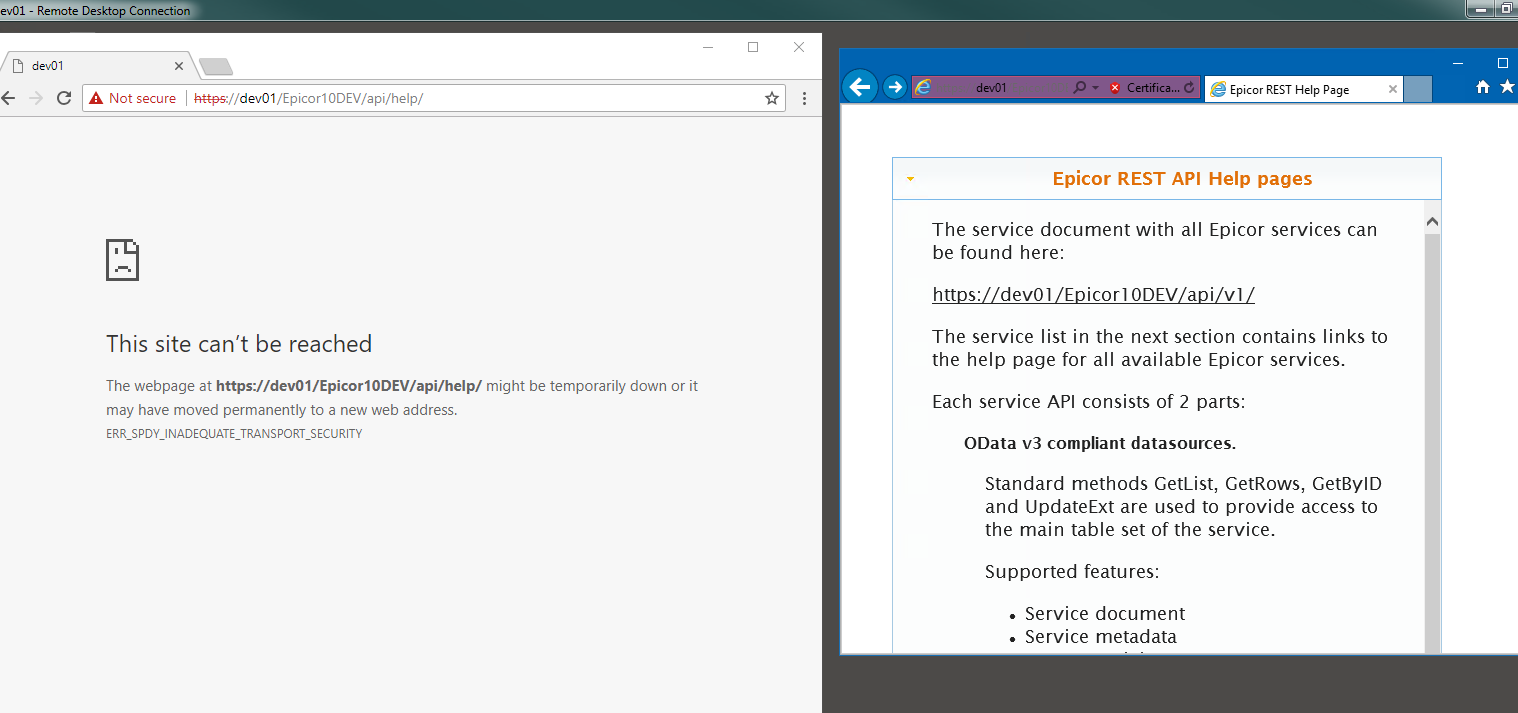This screenshot has width=1518, height=713.
Task: Minimize the Chrome window
Action: click(x=707, y=47)
